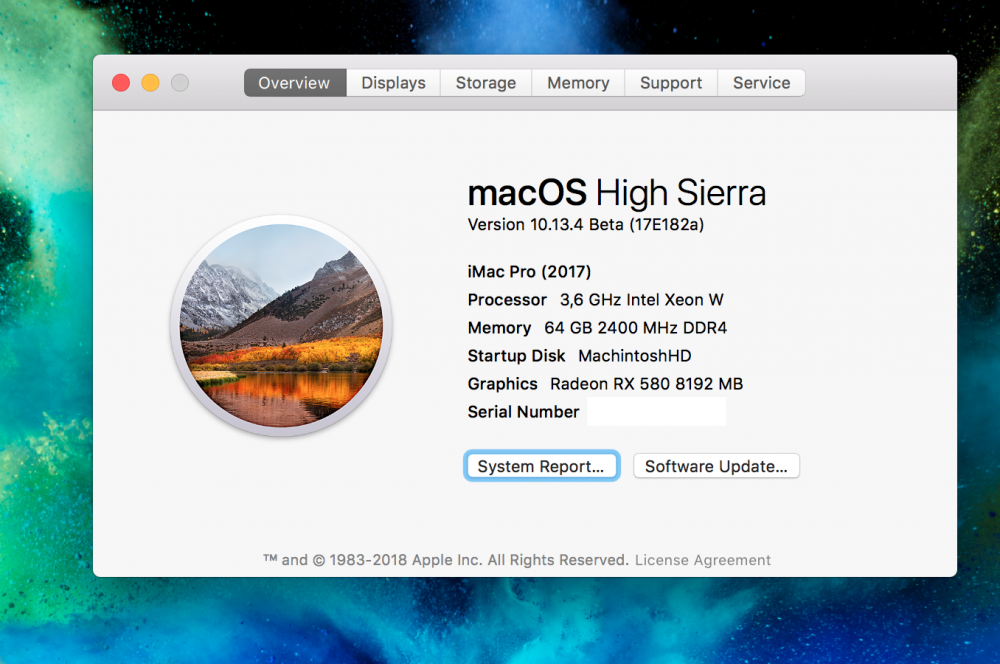Click the Serial Number label
The width and height of the screenshot is (1000, 664).
click(524, 412)
